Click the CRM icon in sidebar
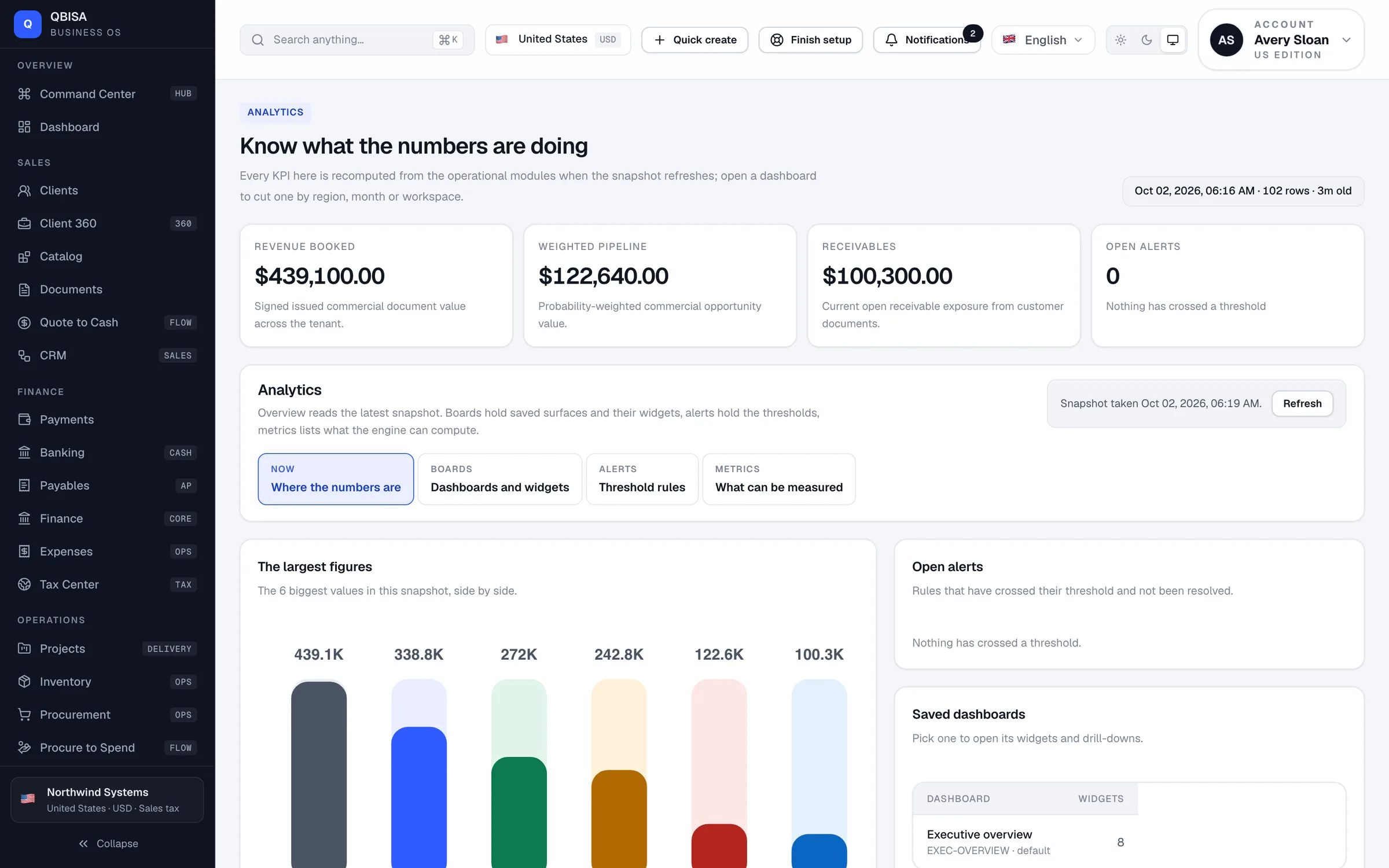Viewport: 1389px width, 868px height. (24, 355)
